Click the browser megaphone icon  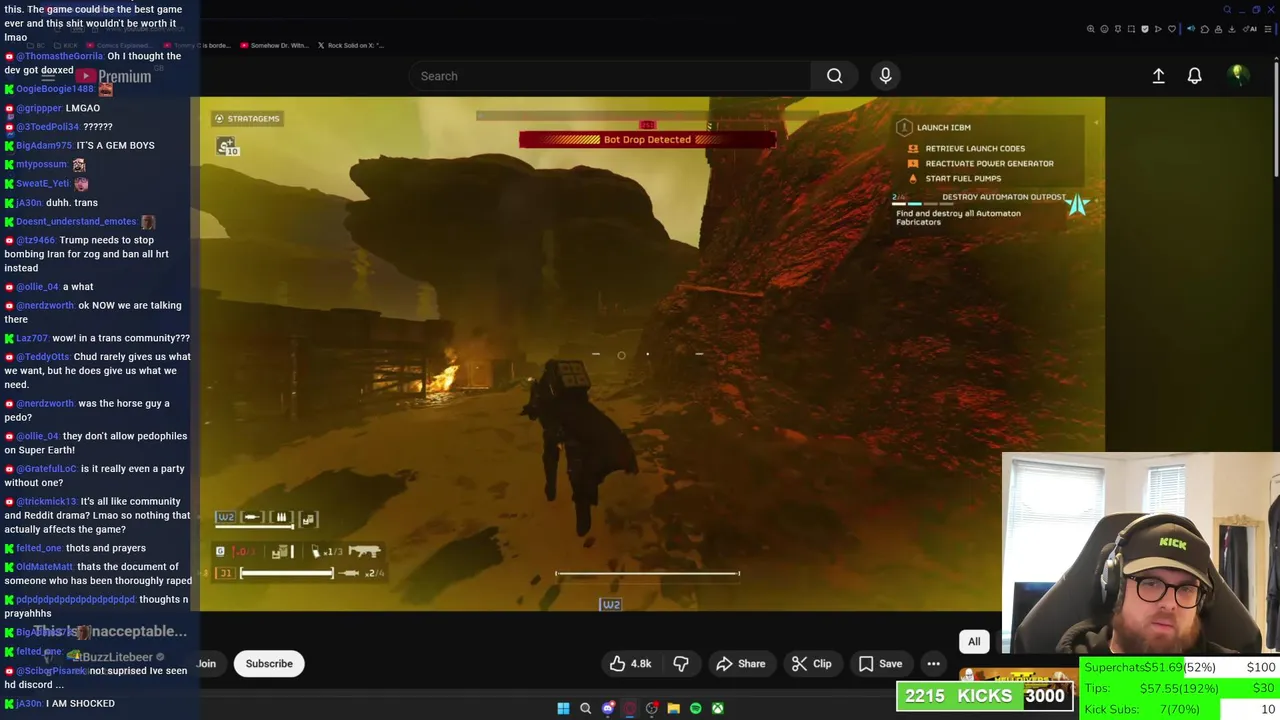pos(1191,29)
